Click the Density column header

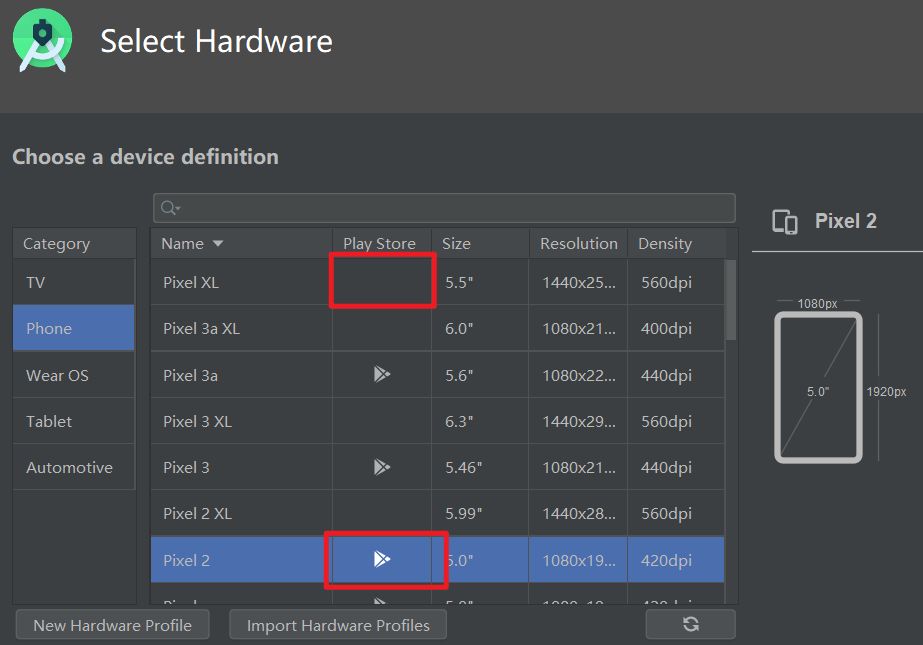[x=676, y=244]
